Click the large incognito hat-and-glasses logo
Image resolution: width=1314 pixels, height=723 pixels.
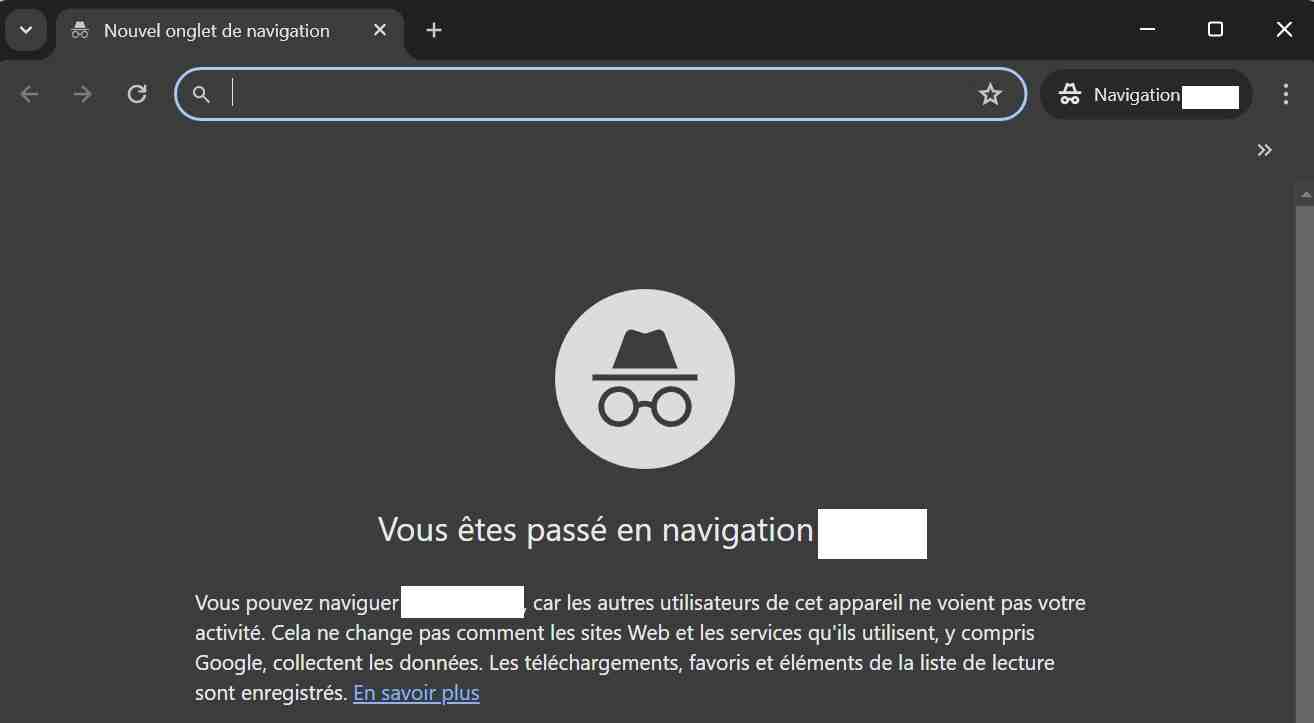645,379
